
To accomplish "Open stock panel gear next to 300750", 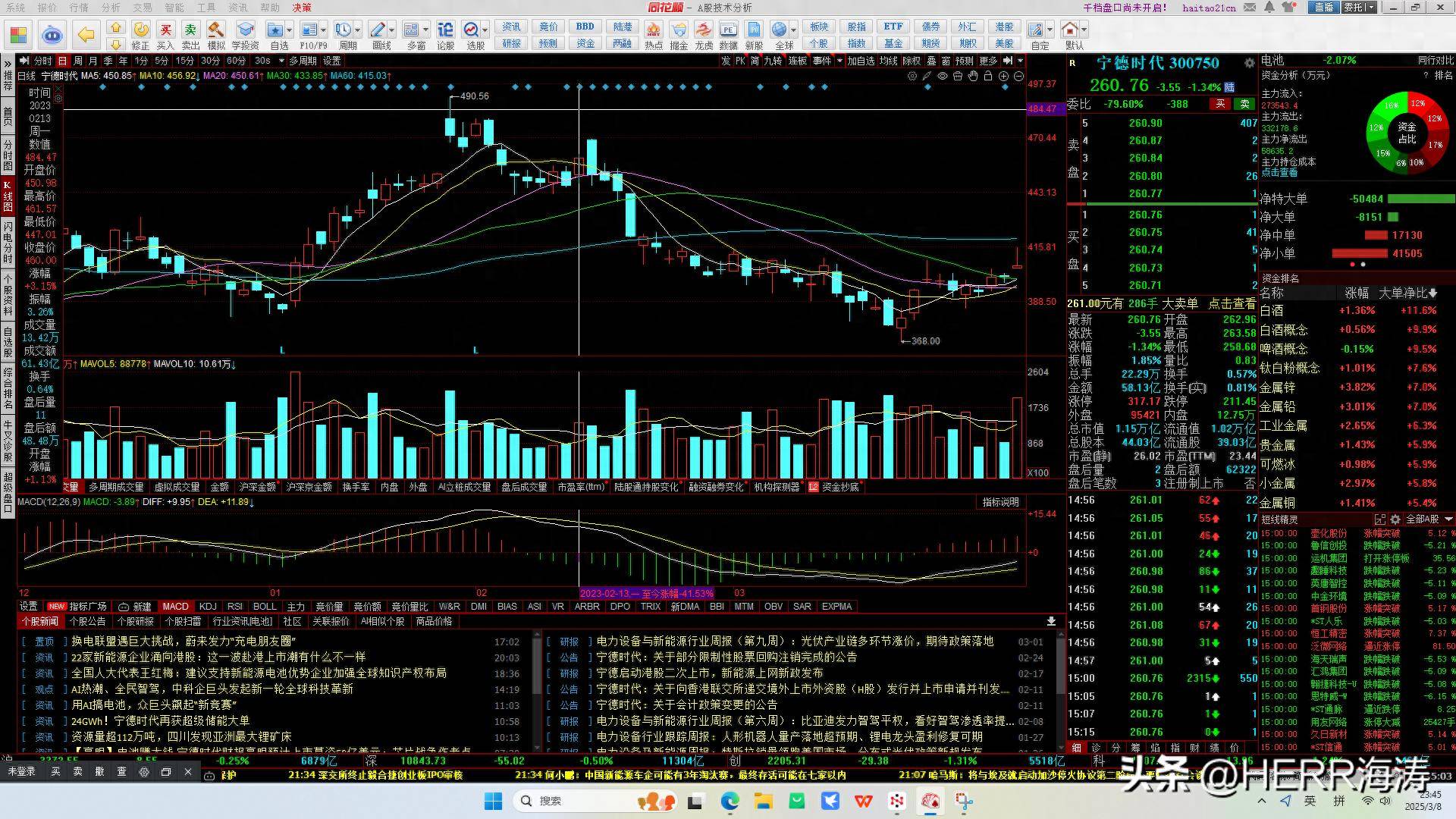I will tap(1249, 63).
